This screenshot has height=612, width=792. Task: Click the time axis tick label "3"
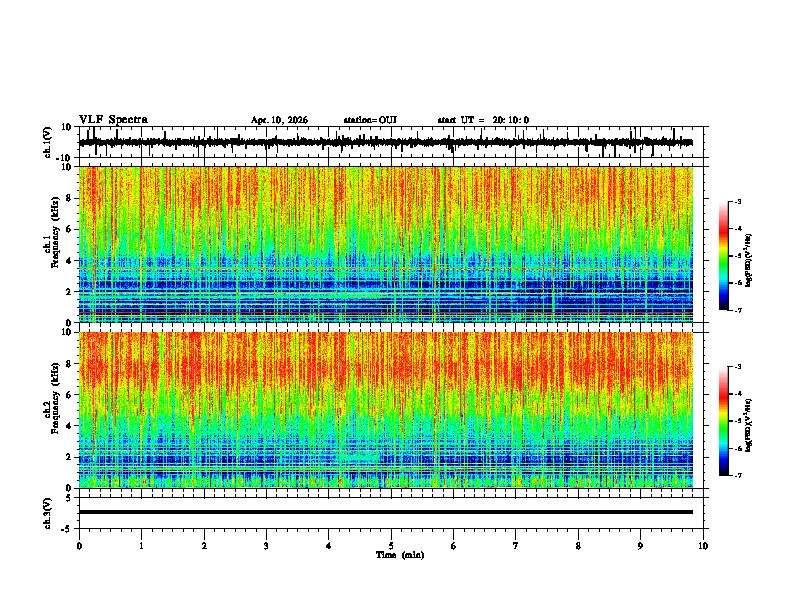click(266, 546)
